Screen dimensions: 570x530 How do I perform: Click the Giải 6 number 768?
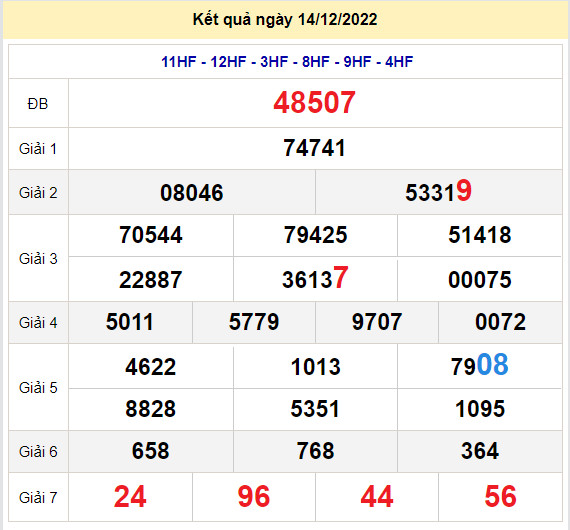pos(316,451)
